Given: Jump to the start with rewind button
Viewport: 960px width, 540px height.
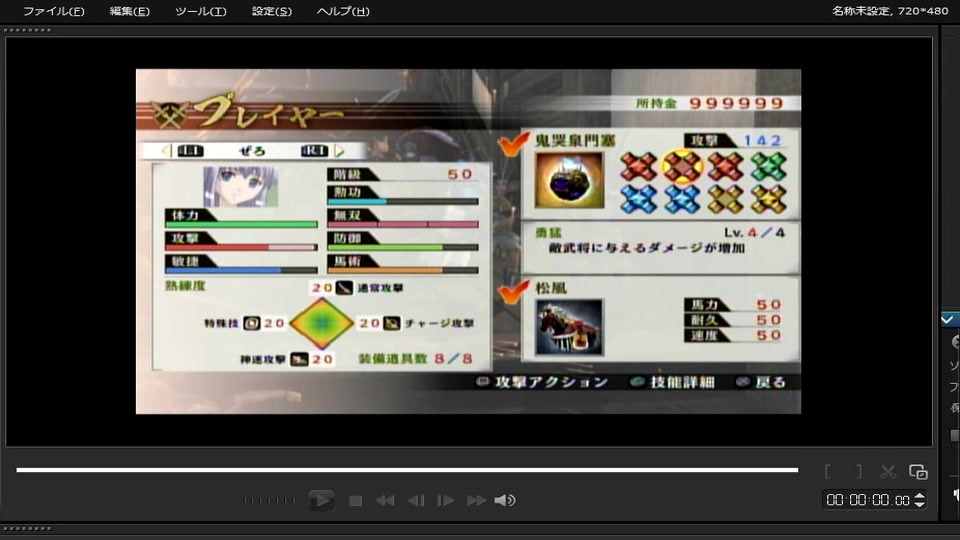Looking at the screenshot, I should click(384, 501).
